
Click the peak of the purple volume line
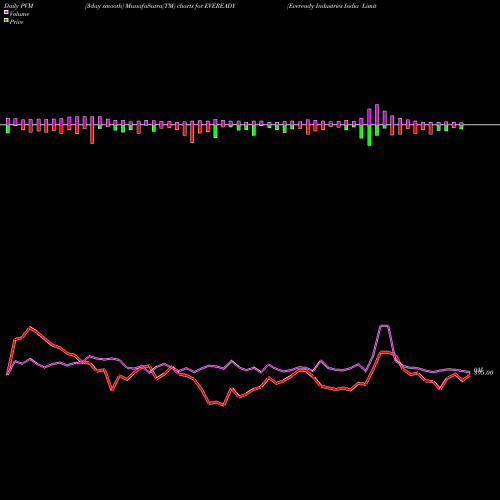(x=384, y=326)
